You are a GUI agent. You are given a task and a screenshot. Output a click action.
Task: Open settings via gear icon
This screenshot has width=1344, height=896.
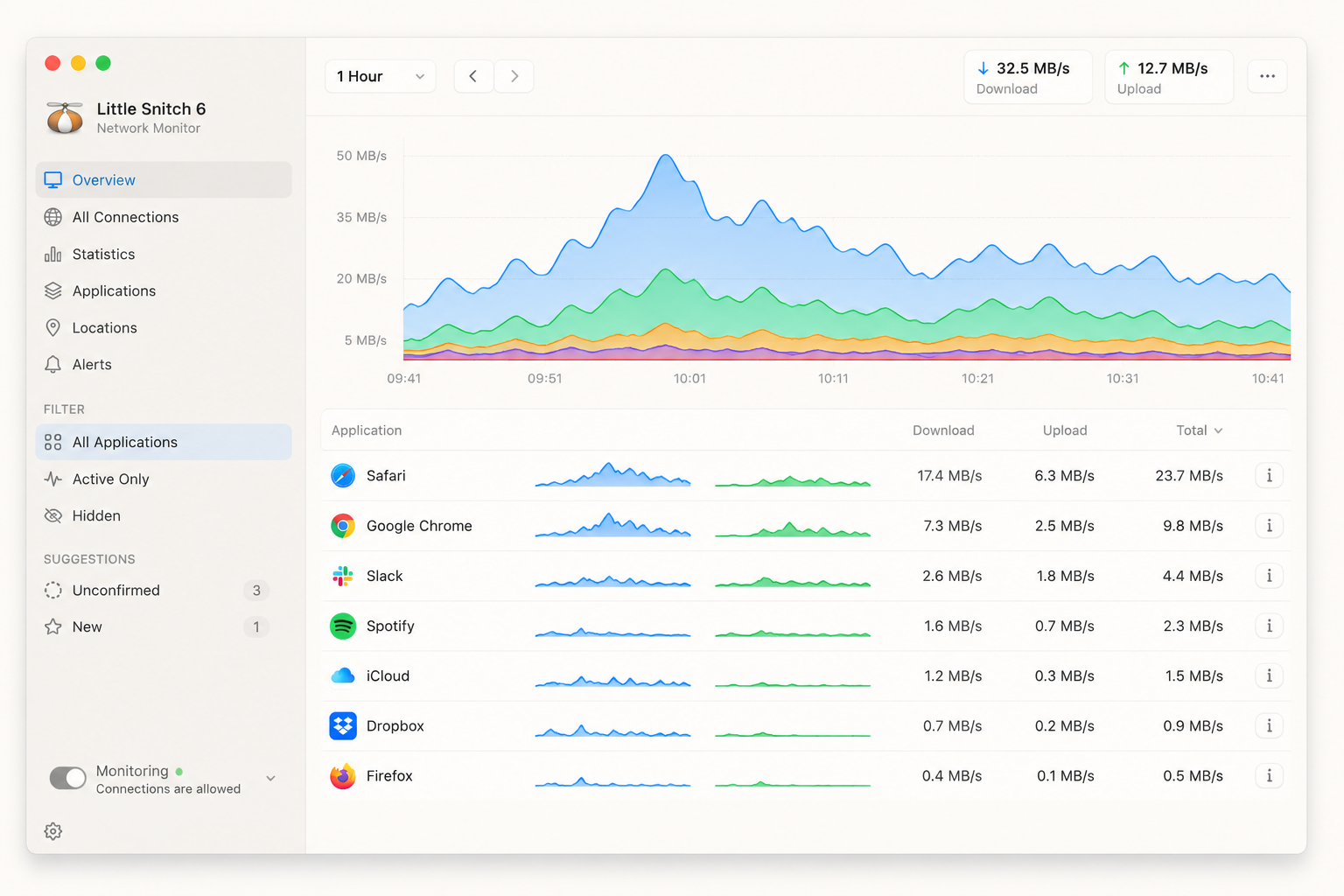[53, 831]
